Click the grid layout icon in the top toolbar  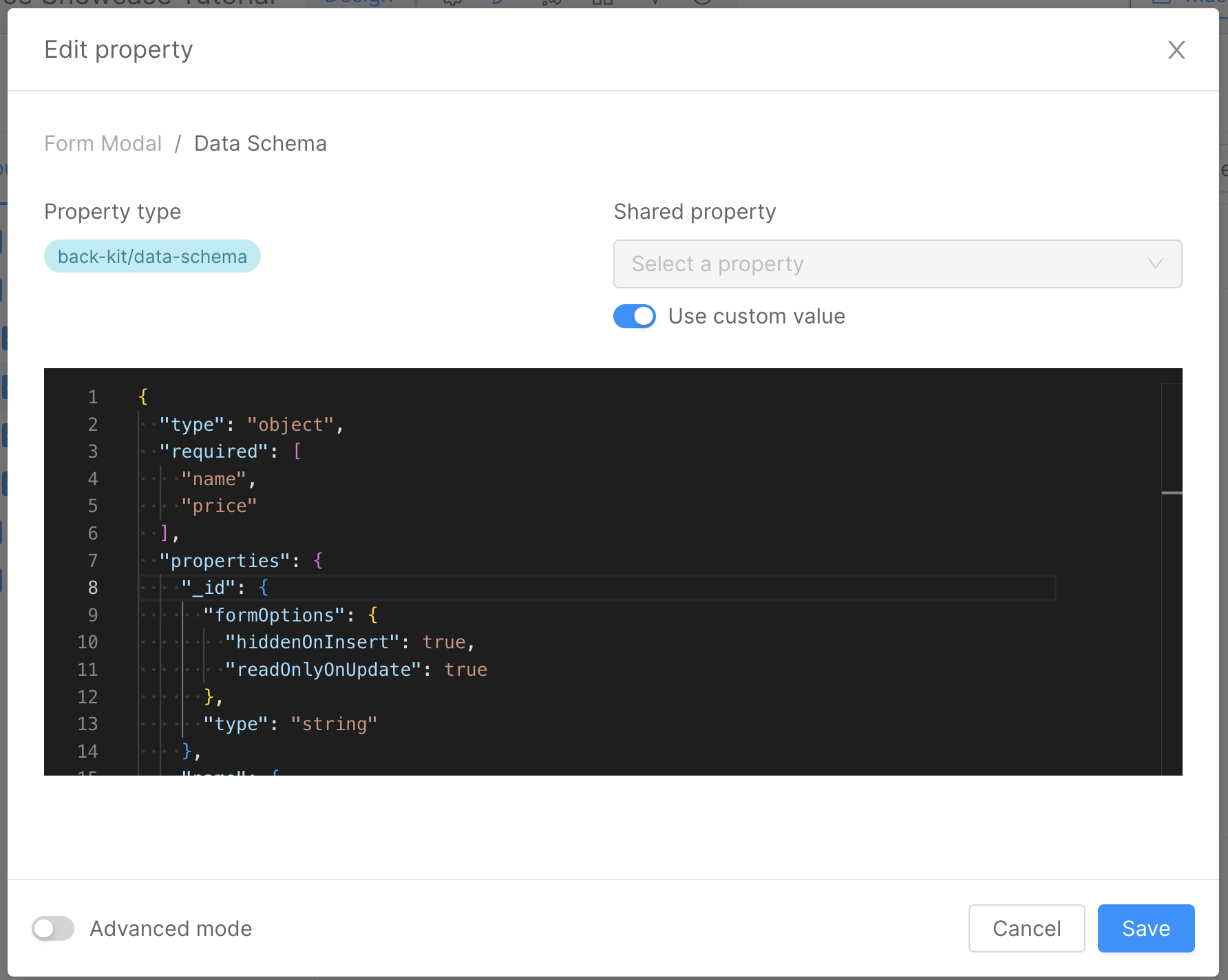pos(603,3)
